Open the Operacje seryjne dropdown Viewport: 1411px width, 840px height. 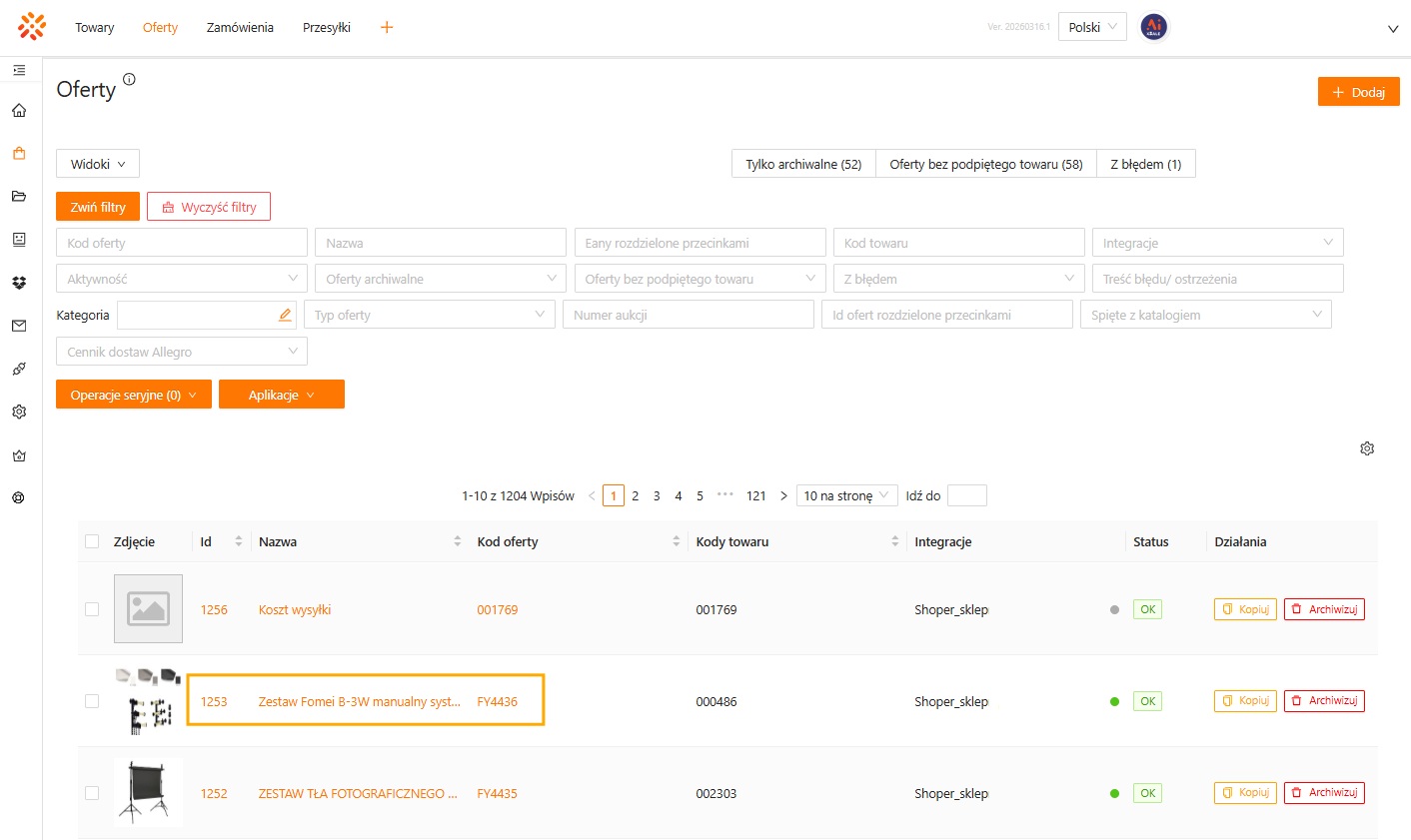(x=133, y=395)
